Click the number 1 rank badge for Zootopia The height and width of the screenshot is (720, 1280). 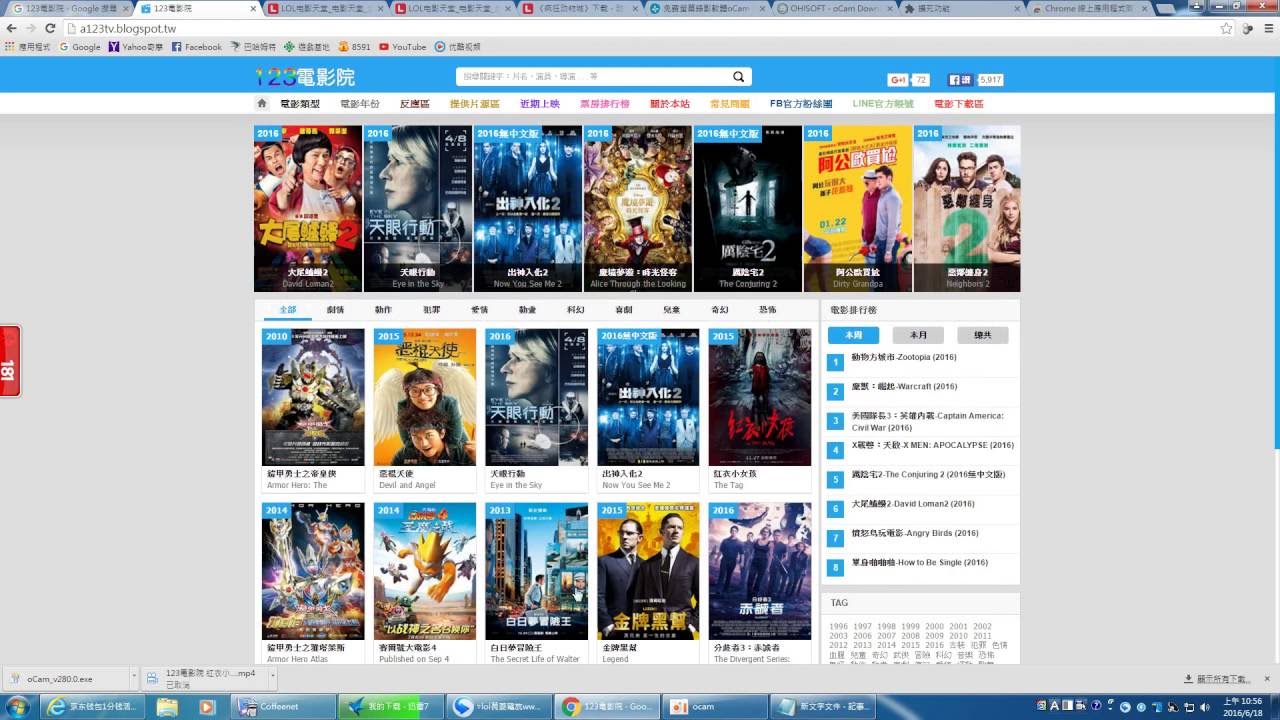click(x=836, y=362)
